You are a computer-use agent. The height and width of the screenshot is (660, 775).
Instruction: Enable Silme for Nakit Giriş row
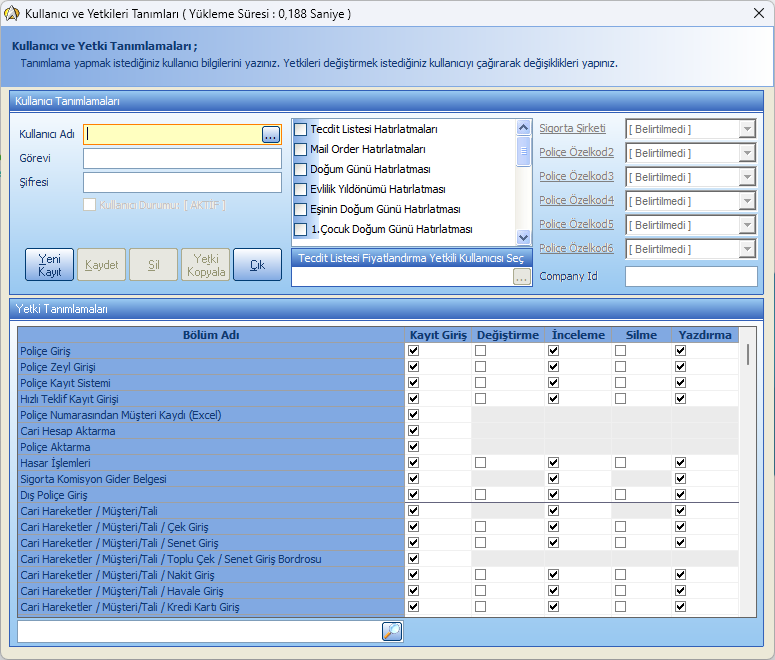(x=620, y=574)
